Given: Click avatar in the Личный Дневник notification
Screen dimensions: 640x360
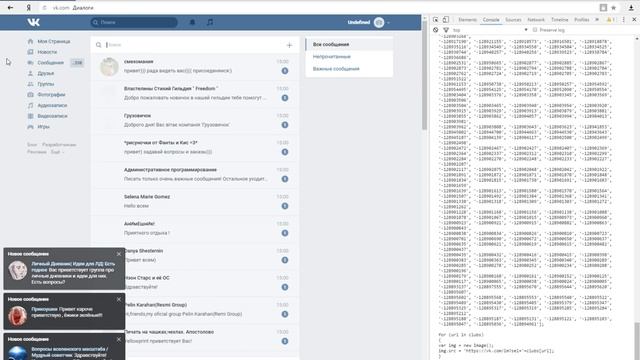Looking at the screenshot, I should pyautogui.click(x=18, y=271).
